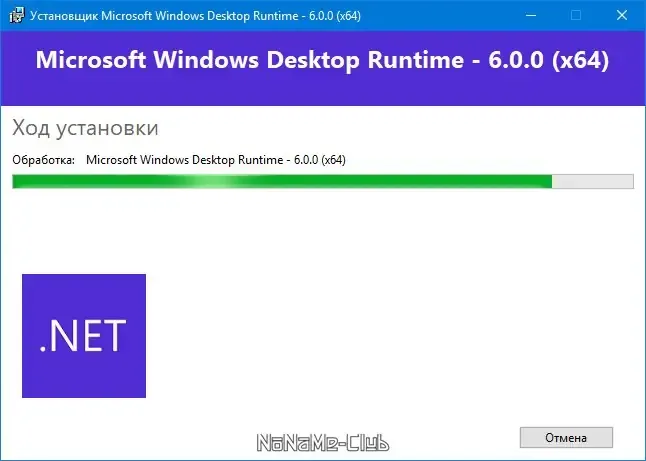Click the window title bar text
The width and height of the screenshot is (646, 461).
click(195, 16)
